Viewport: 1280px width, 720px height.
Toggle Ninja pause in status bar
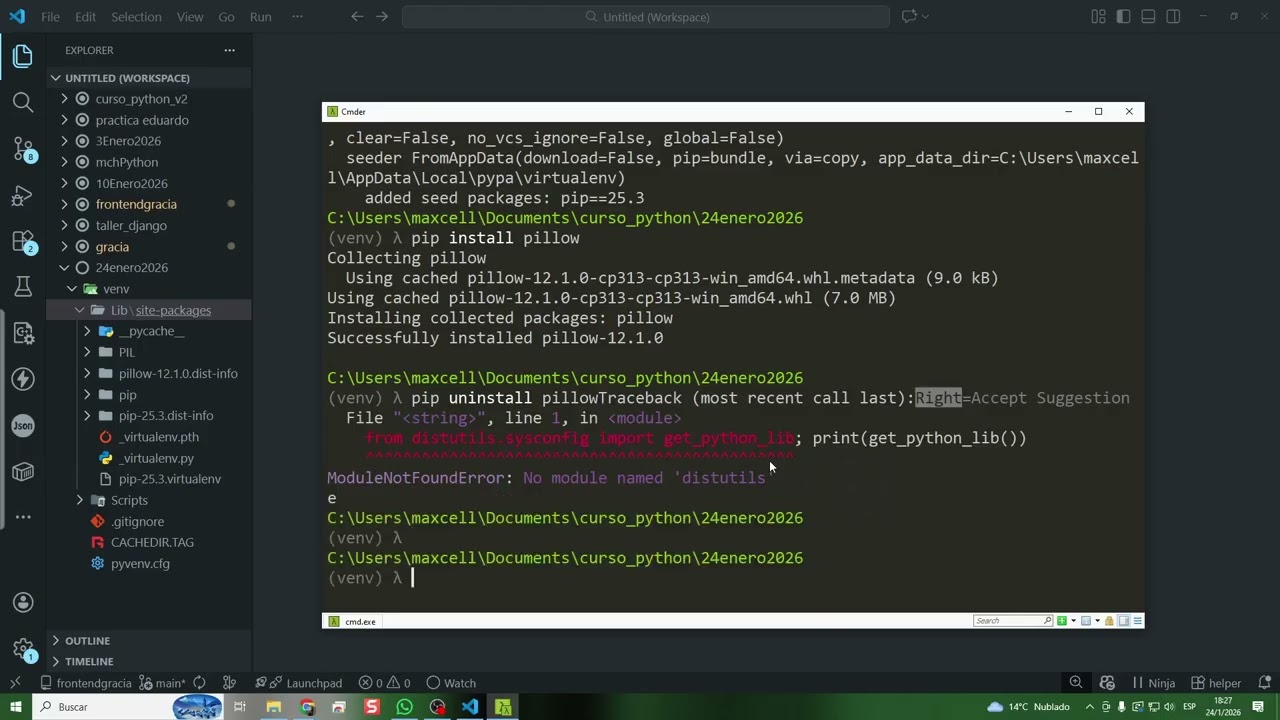click(1153, 683)
